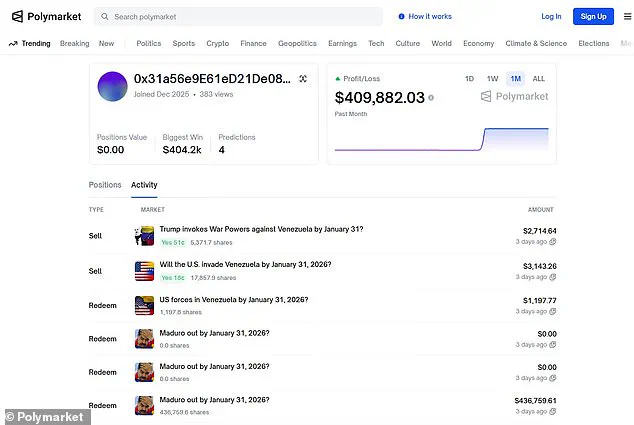Click the Sign Up button
634x425 pixels.
tap(593, 17)
